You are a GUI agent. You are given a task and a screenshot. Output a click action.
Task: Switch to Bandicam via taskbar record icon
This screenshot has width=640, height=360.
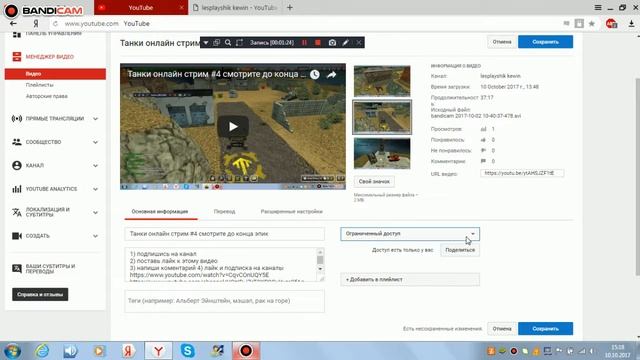click(x=246, y=351)
